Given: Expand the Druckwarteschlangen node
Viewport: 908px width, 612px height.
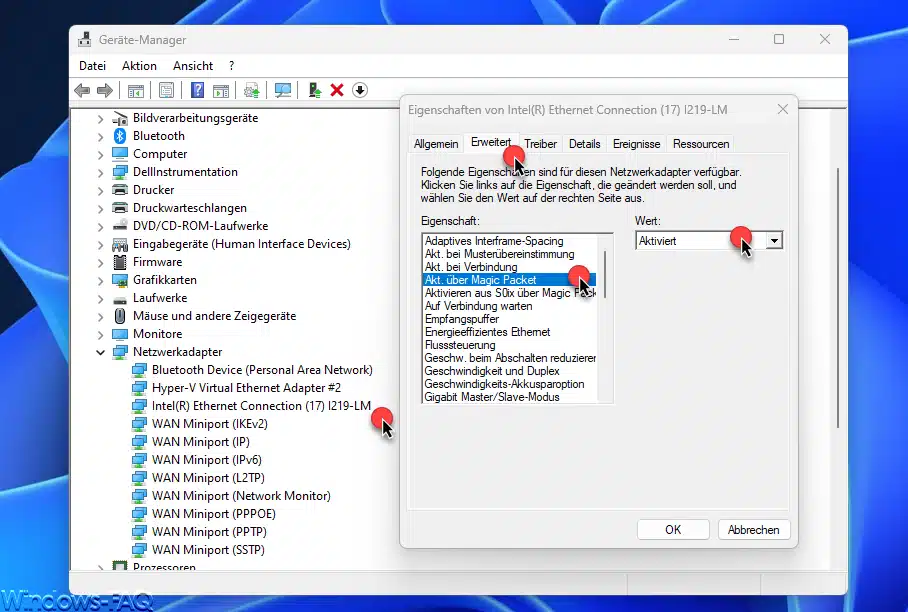Looking at the screenshot, I should click(100, 208).
